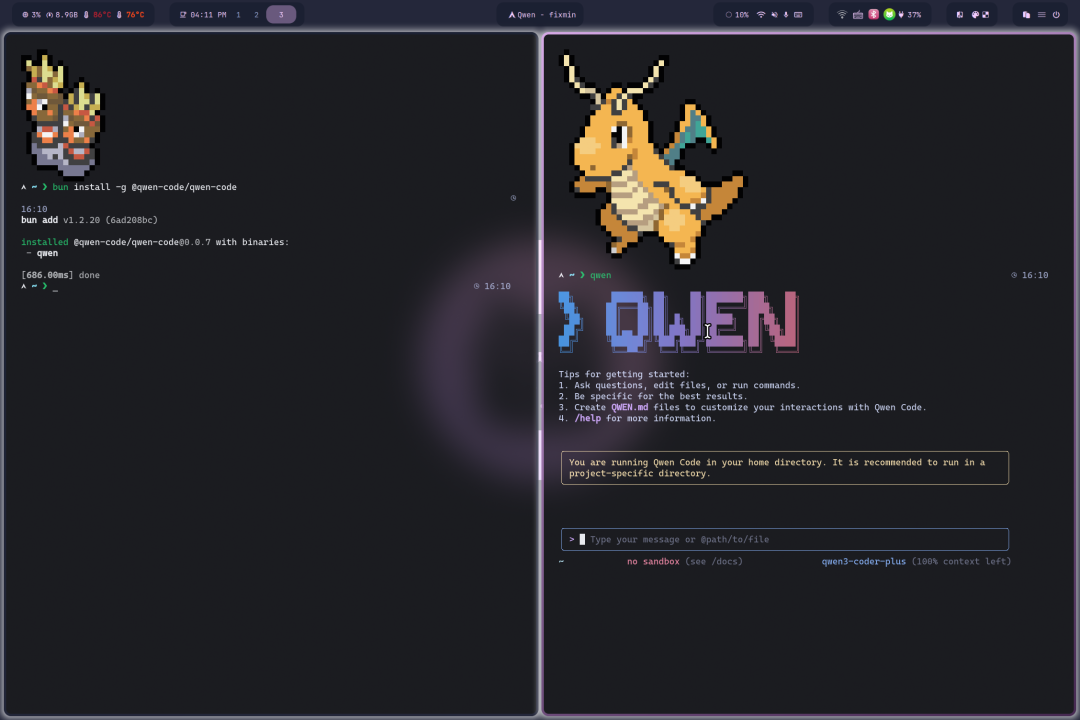This screenshot has height=720, width=1080.
Task: Click the power icon at the top-right corner
Action: click(x=1055, y=14)
